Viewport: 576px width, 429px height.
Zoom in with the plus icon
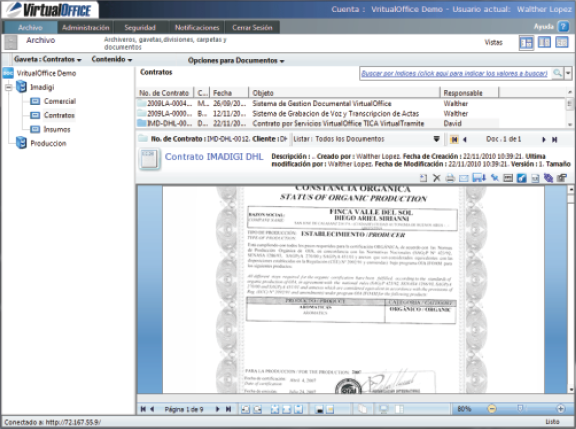click(561, 409)
